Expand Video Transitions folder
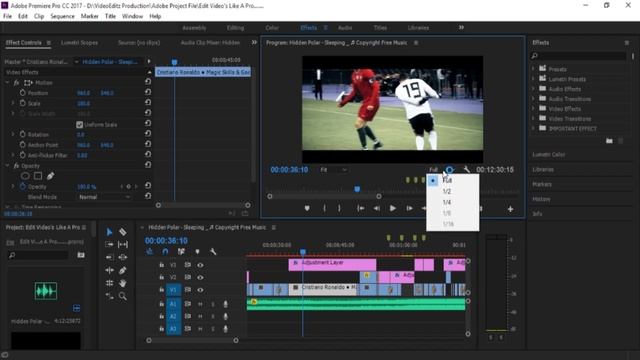Screen dimensions: 640x360 [x=533, y=118]
